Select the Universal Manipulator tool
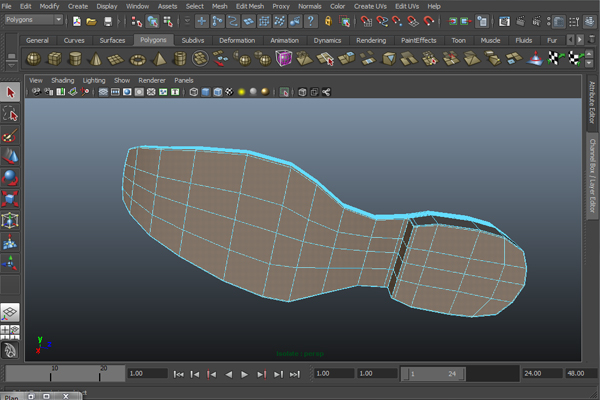This screenshot has height=400, width=600. pos(10,220)
